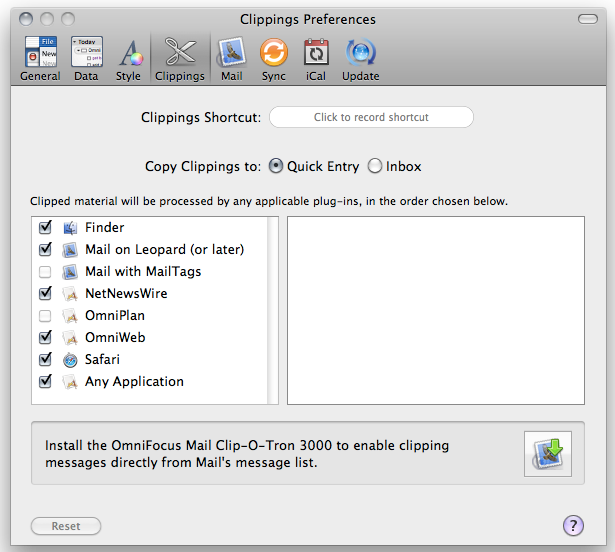Image resolution: width=615 pixels, height=552 pixels.
Task: Open help with the question mark button
Action: (x=573, y=525)
